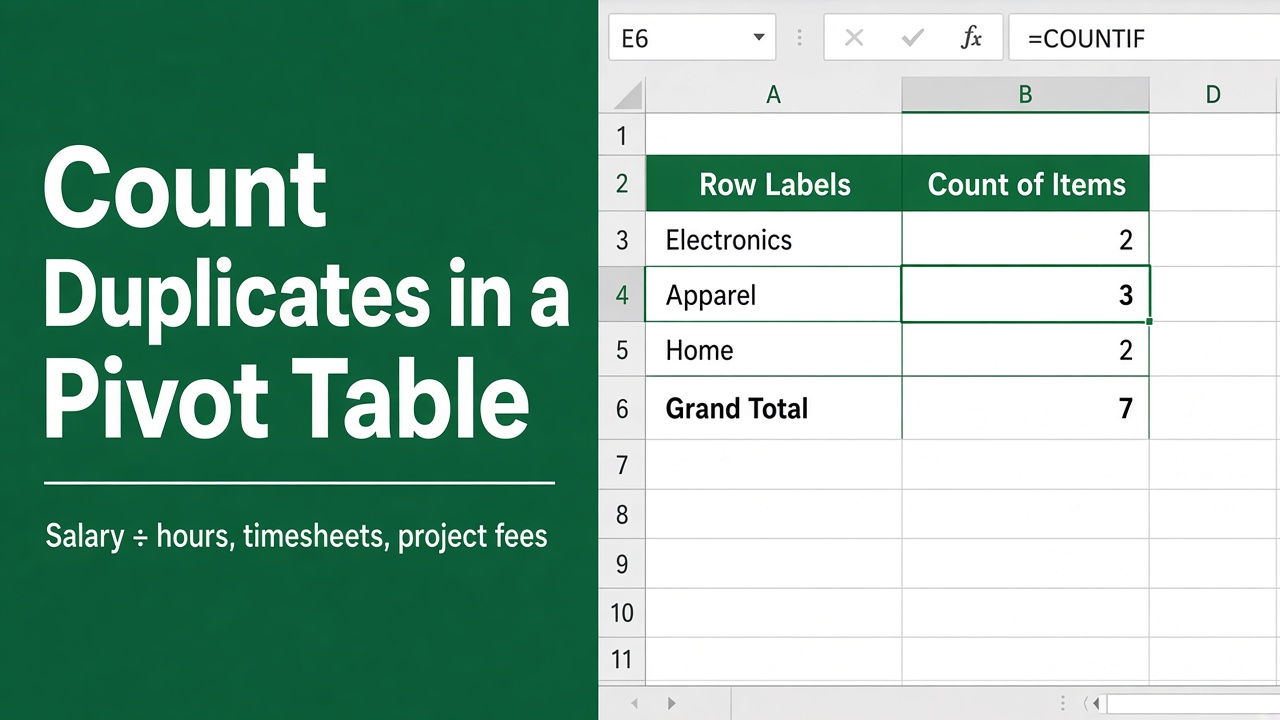
Task: Click the Count of Items header cell
Action: tap(1026, 184)
